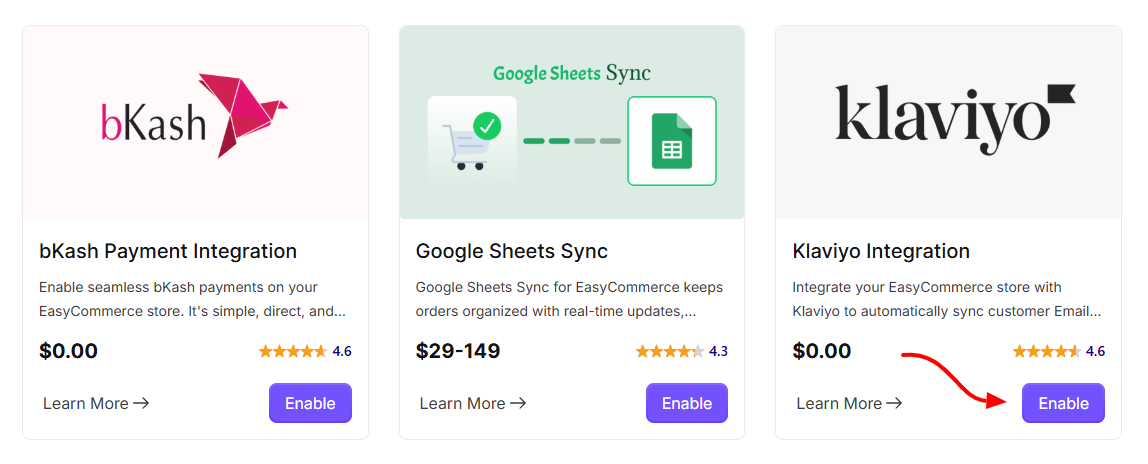Viewport: 1148px width, 464px height.
Task: Click the bKash origami bird logo
Action: [x=243, y=115]
